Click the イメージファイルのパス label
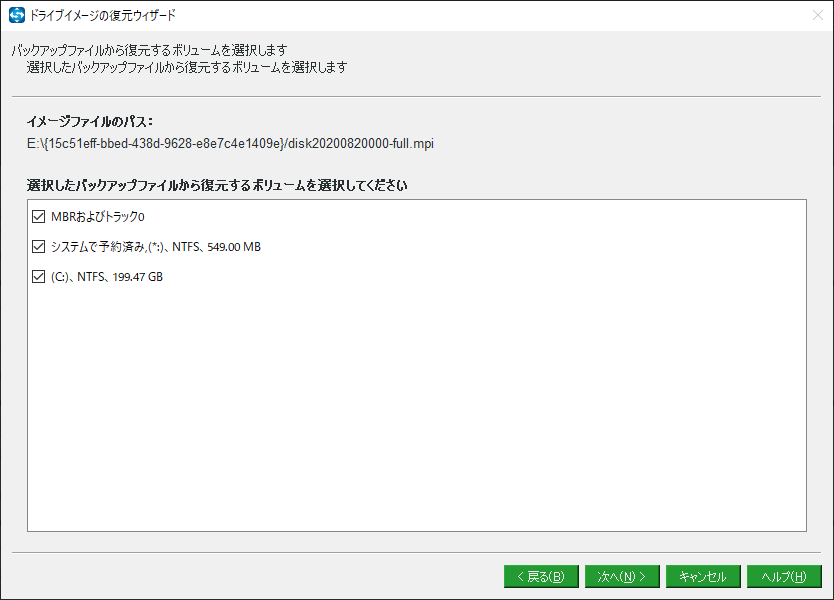 pos(90,122)
